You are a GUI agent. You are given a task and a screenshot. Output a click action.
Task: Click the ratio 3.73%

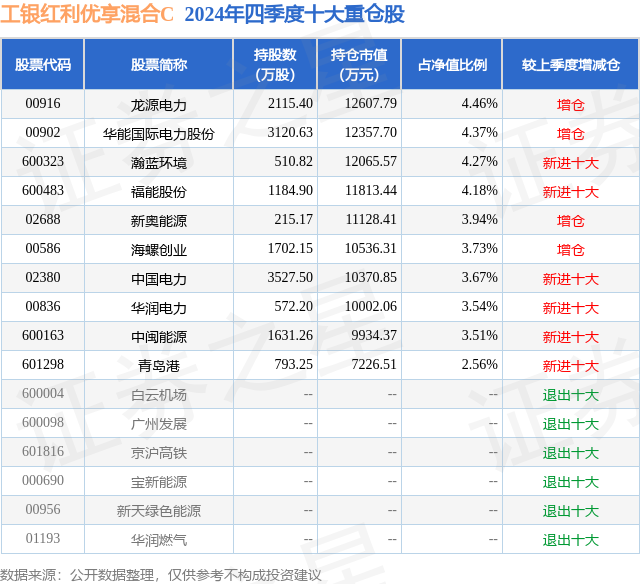pyautogui.click(x=480, y=249)
